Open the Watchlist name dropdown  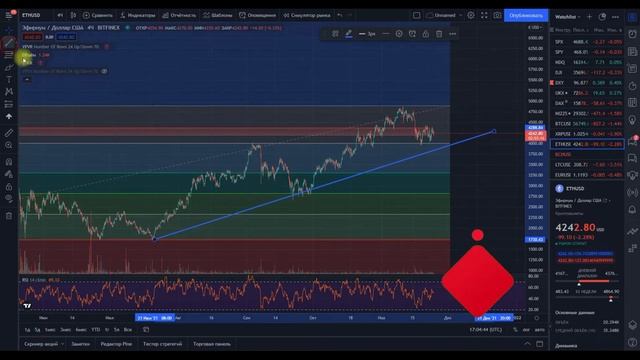(x=567, y=17)
